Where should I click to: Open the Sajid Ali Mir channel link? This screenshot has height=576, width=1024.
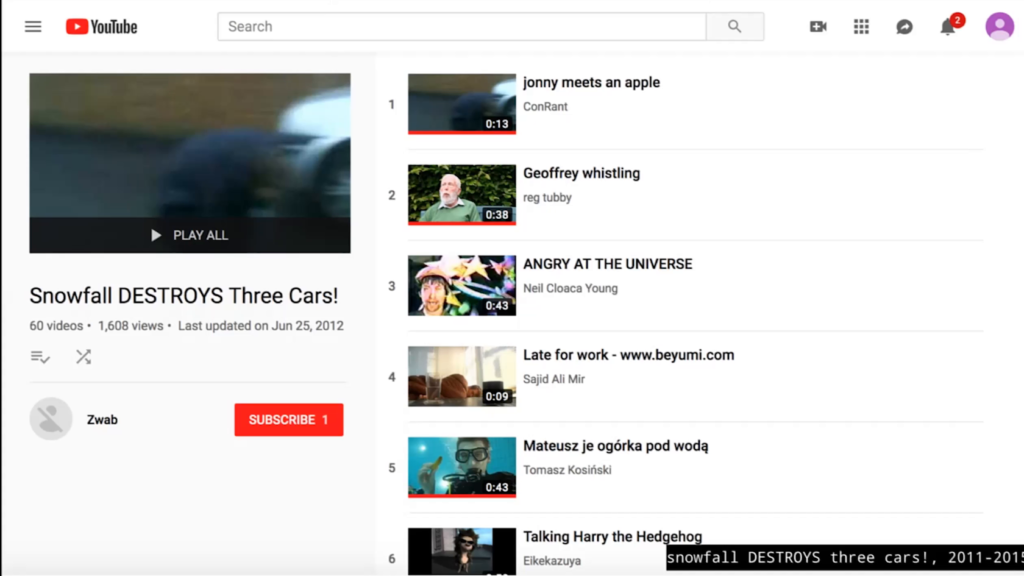pyautogui.click(x=554, y=379)
